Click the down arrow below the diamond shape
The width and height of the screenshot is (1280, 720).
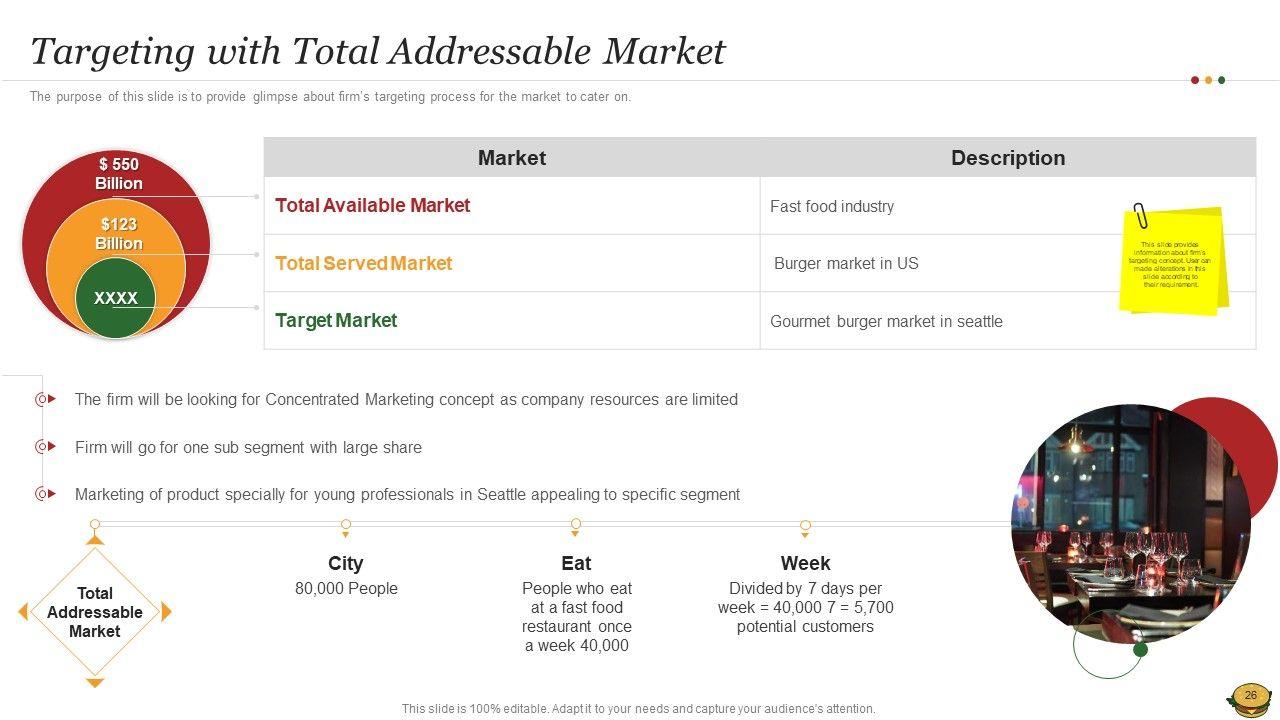(x=95, y=683)
